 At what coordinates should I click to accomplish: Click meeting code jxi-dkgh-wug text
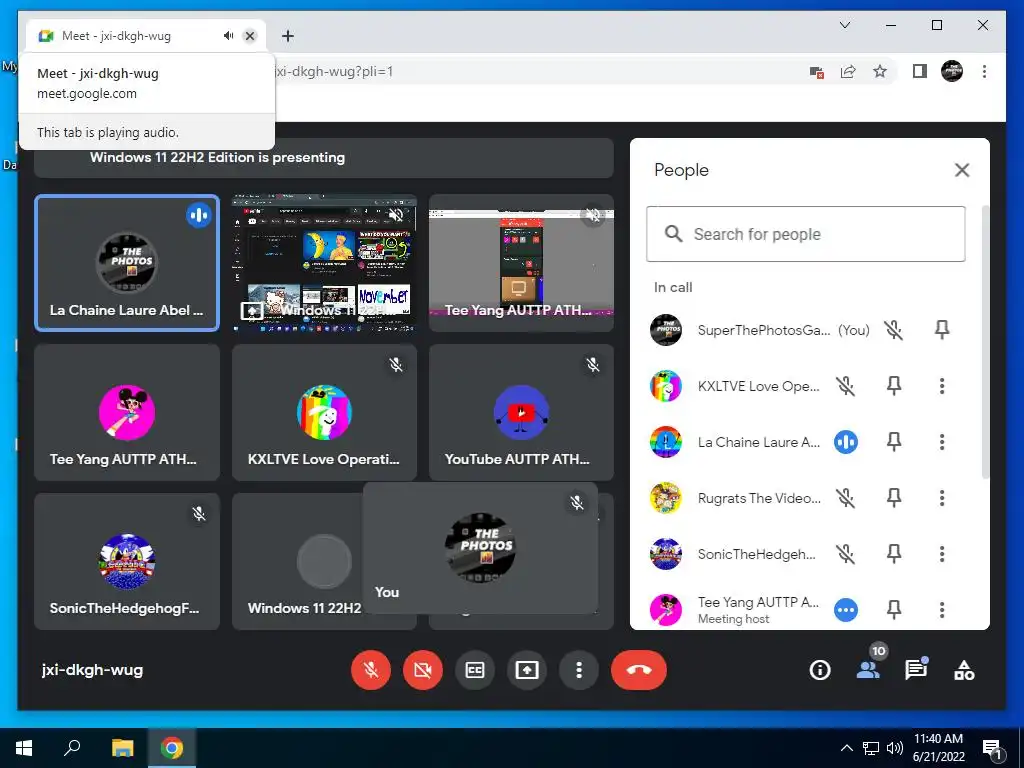click(x=92, y=670)
